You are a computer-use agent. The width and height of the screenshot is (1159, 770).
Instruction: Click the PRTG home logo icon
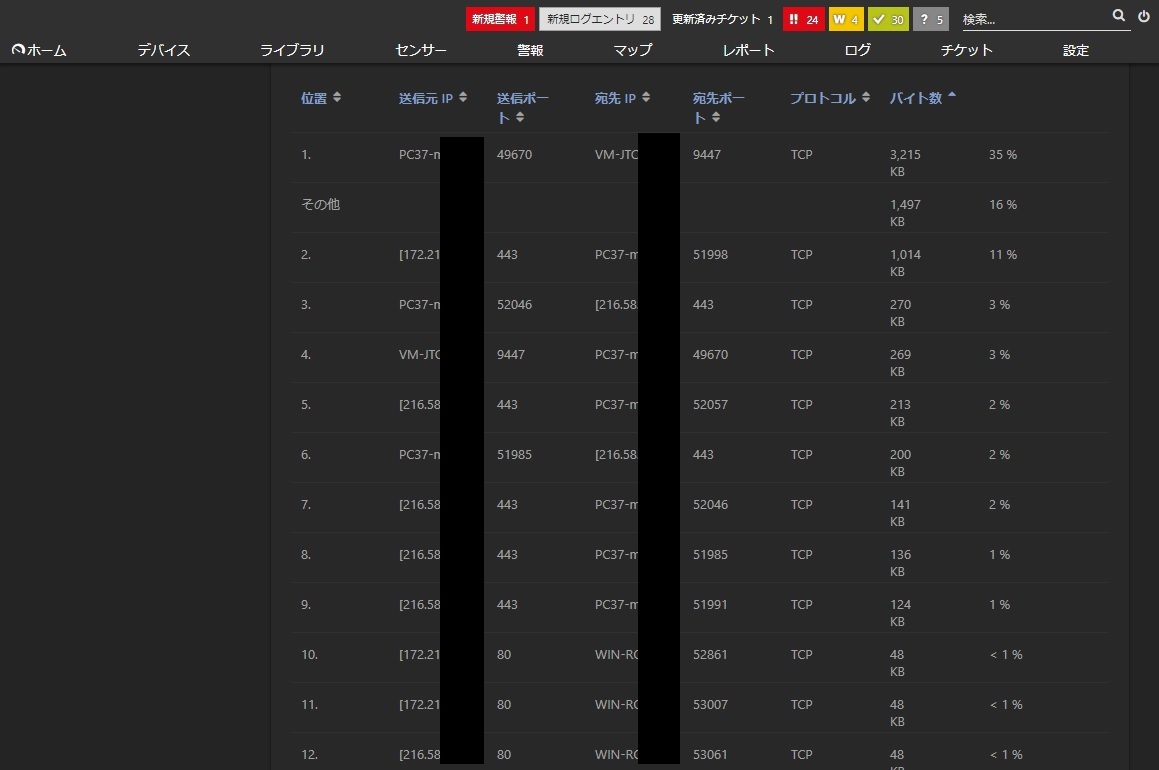pyautogui.click(x=18, y=50)
